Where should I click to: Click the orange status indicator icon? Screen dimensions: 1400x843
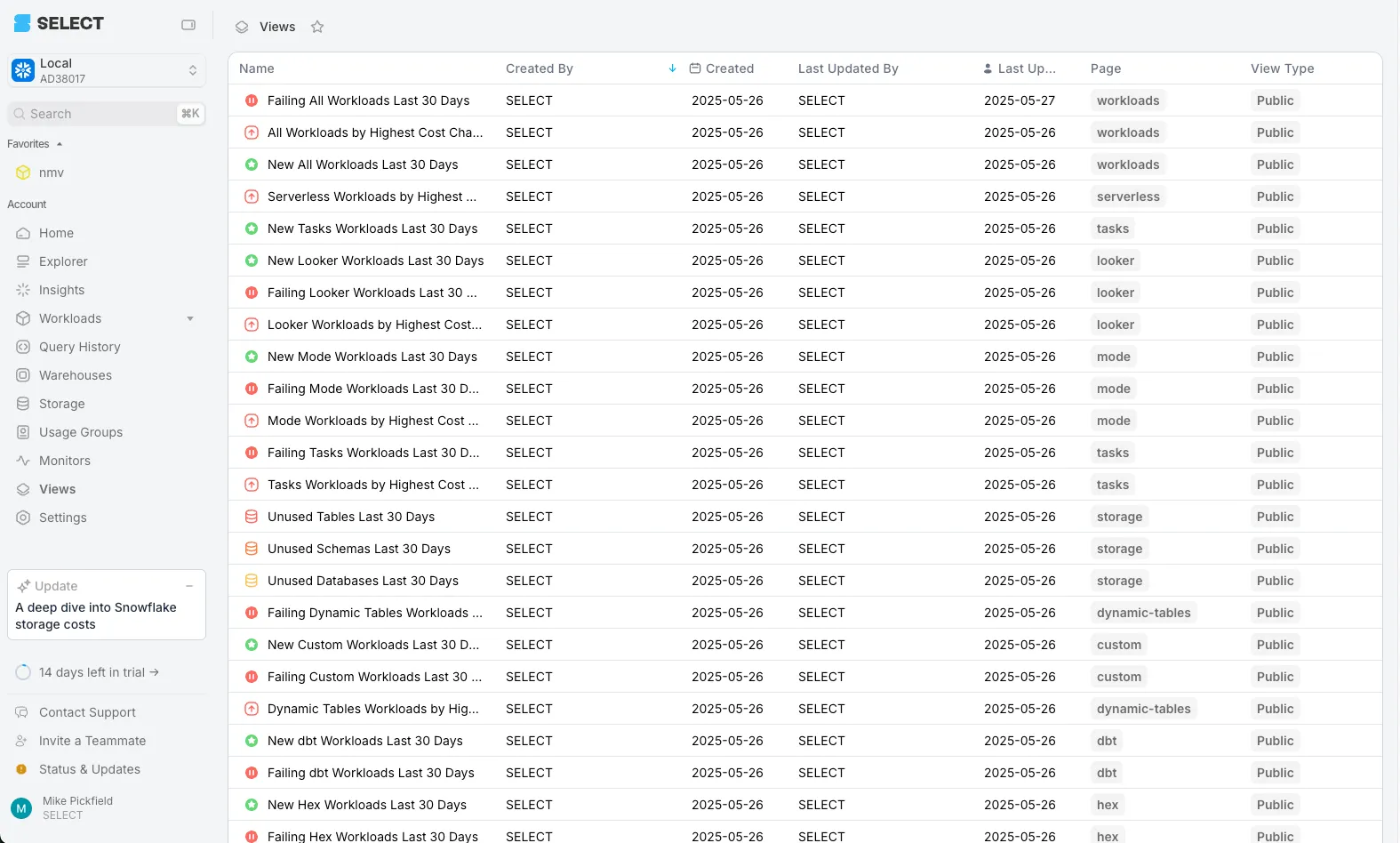click(22, 769)
